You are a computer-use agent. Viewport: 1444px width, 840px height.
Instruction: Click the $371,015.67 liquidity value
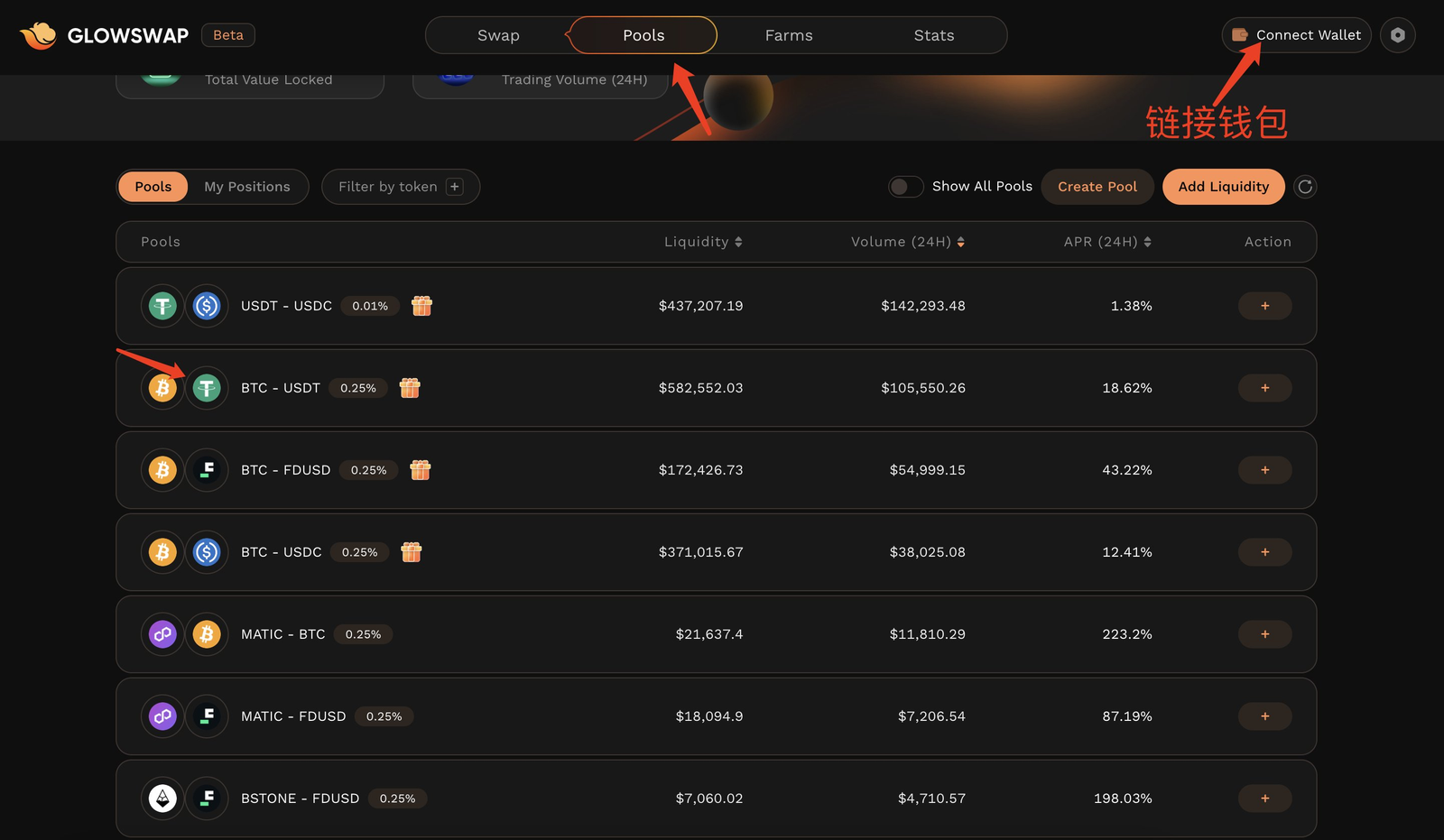click(701, 552)
